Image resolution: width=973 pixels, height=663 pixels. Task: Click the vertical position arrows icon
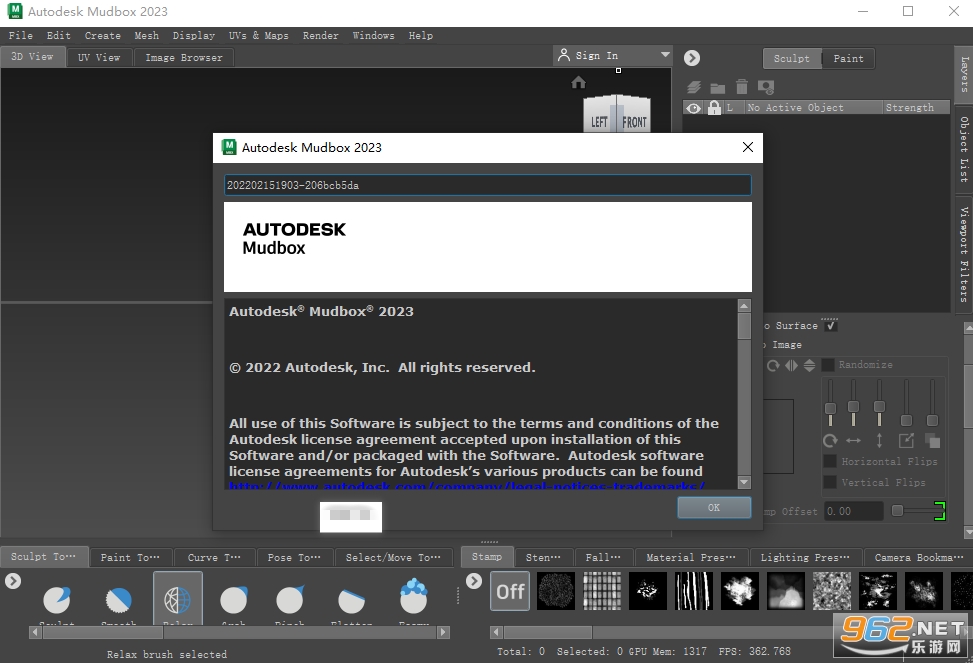coord(879,441)
